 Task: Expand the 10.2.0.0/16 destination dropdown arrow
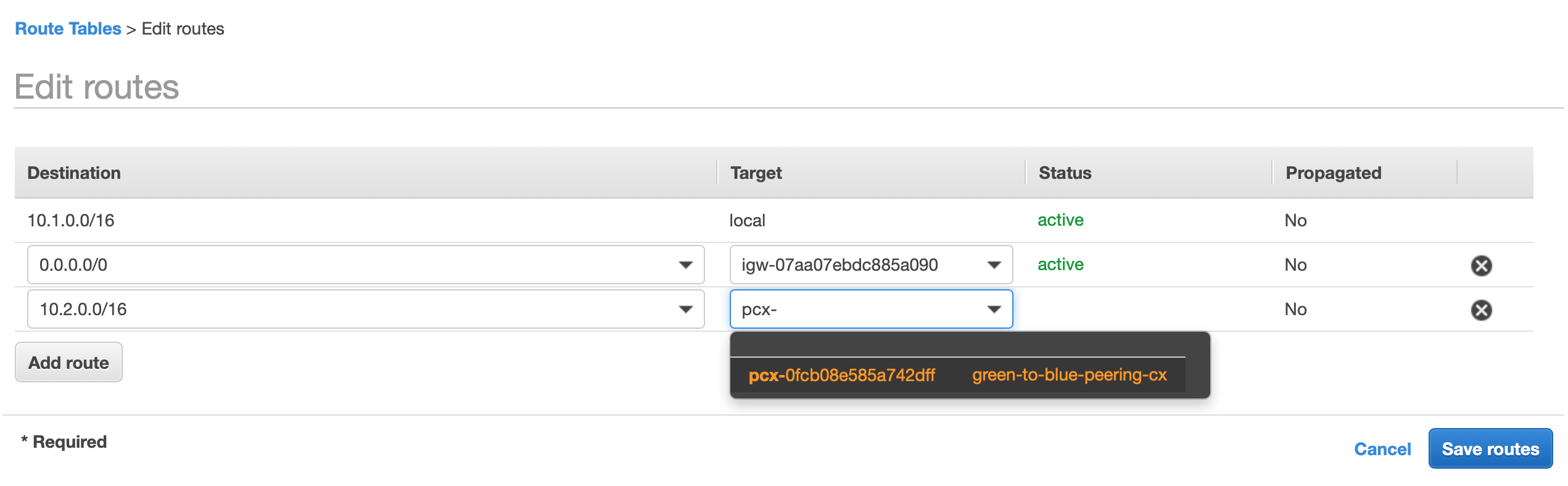pyautogui.click(x=685, y=310)
